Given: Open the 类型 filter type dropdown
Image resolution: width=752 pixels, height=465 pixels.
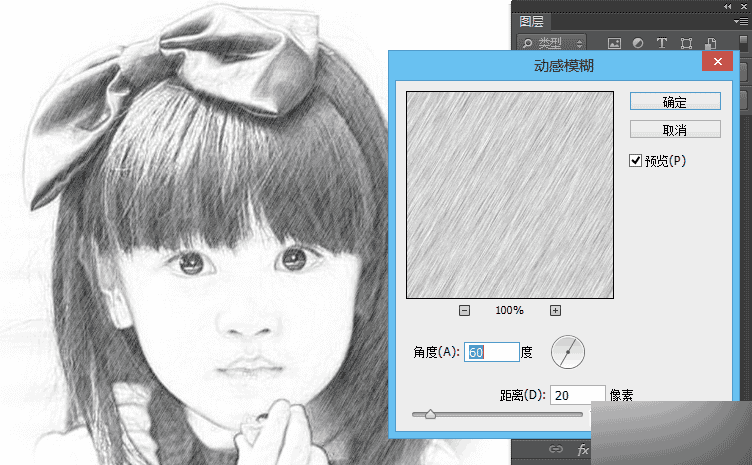Looking at the screenshot, I should click(552, 43).
